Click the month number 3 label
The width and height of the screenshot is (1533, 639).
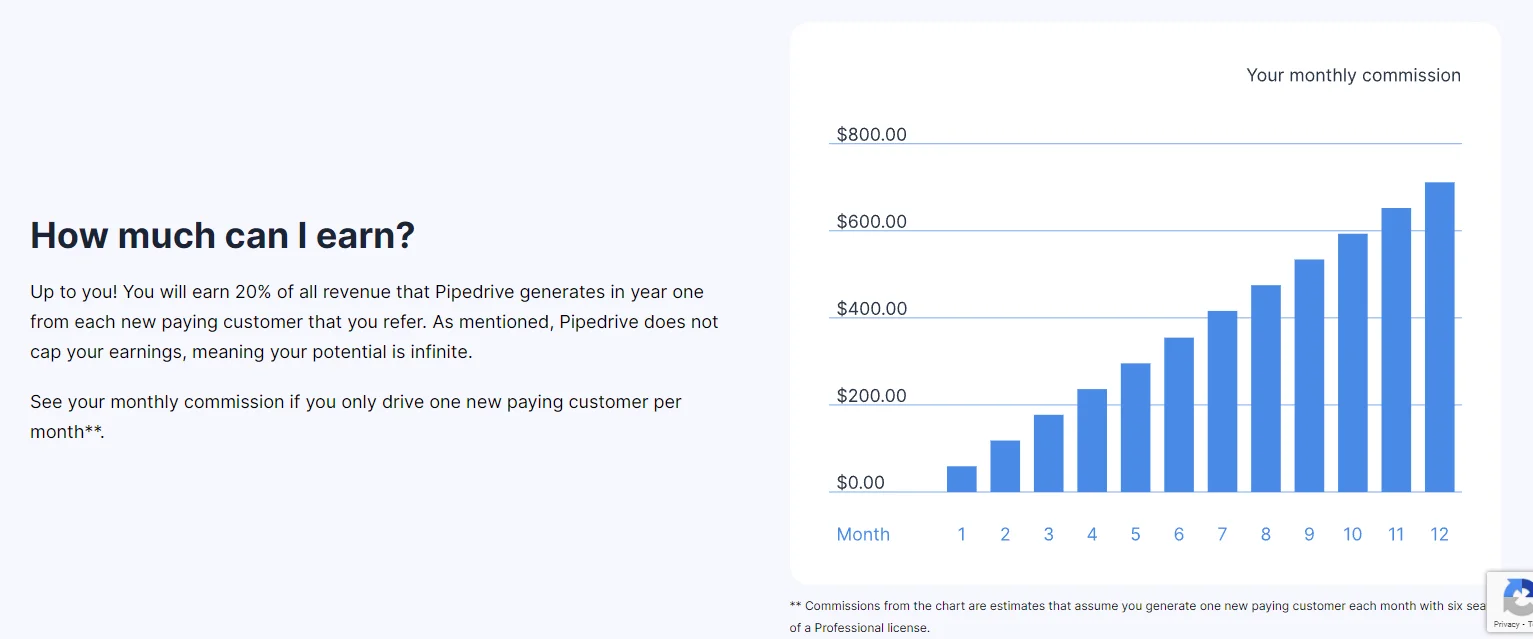[x=1048, y=534]
